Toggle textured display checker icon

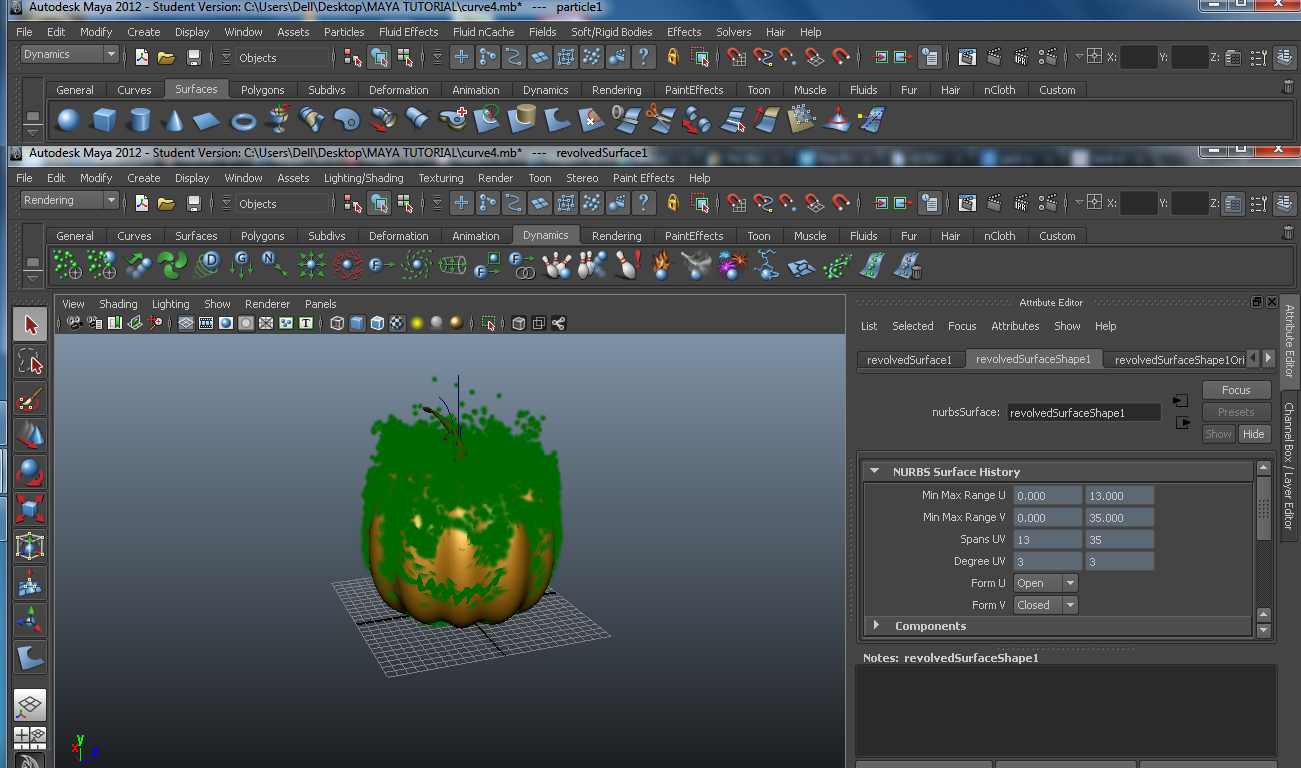398,323
